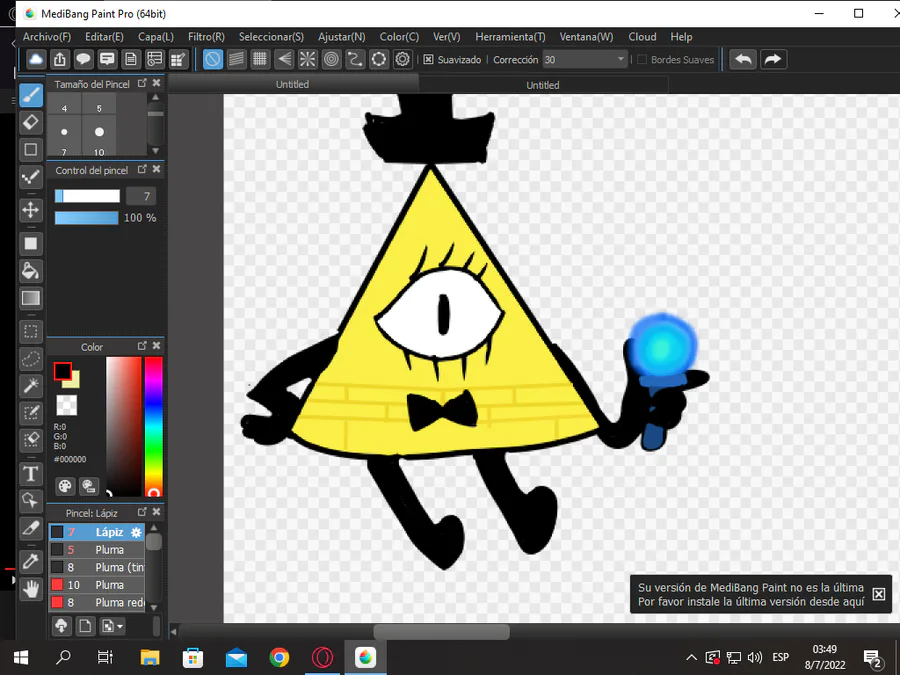Click the brush opacity slider at 100 %
This screenshot has width=900, height=675.
(86, 218)
